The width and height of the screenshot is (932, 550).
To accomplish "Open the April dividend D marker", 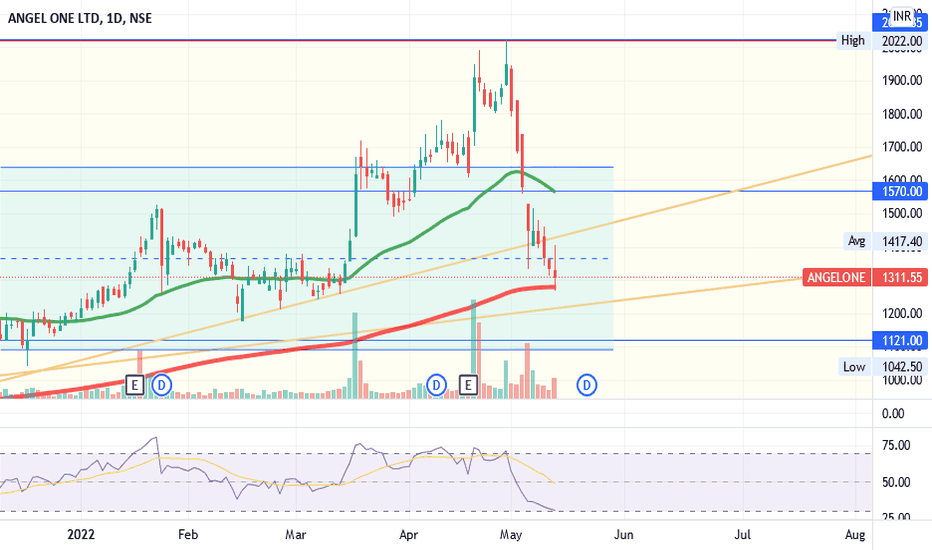I will click(436, 385).
